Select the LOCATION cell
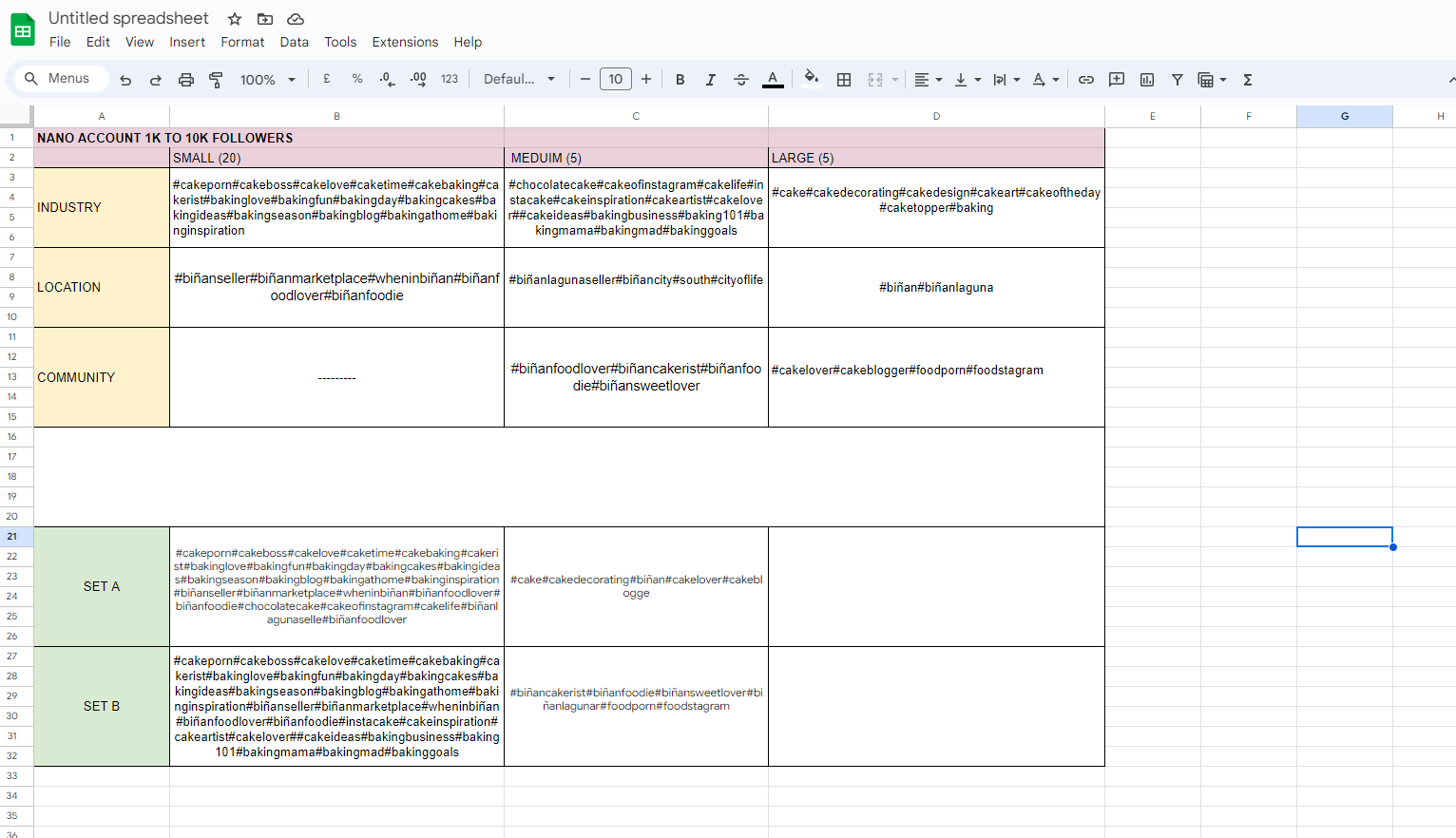 [102, 288]
